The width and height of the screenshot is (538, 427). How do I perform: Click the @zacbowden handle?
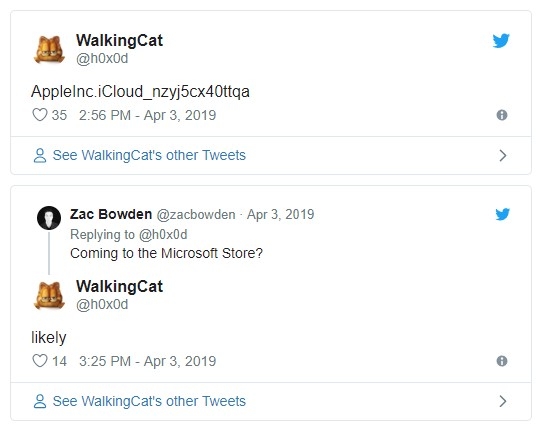click(x=196, y=215)
